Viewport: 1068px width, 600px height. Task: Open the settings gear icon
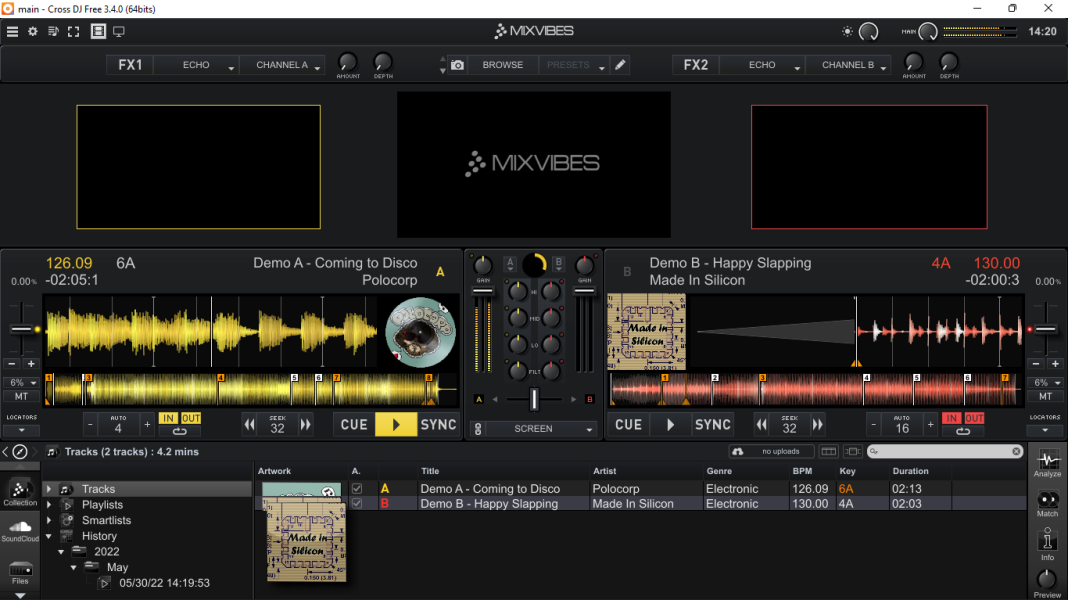point(33,31)
